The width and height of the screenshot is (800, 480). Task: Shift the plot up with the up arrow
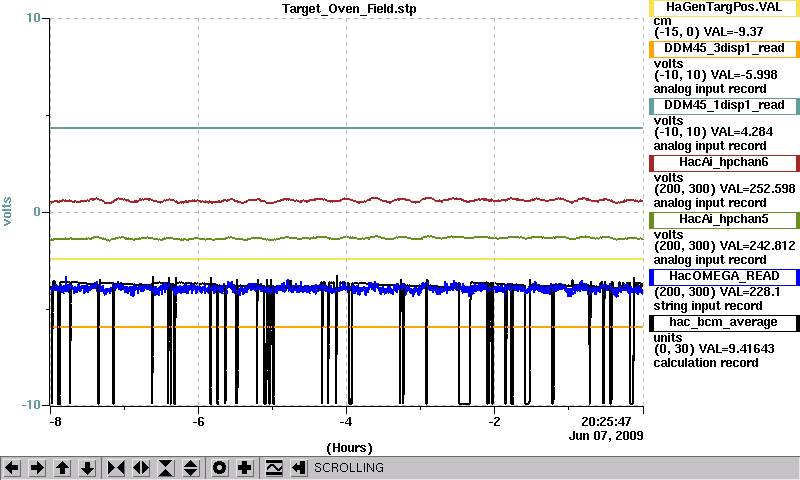click(62, 468)
